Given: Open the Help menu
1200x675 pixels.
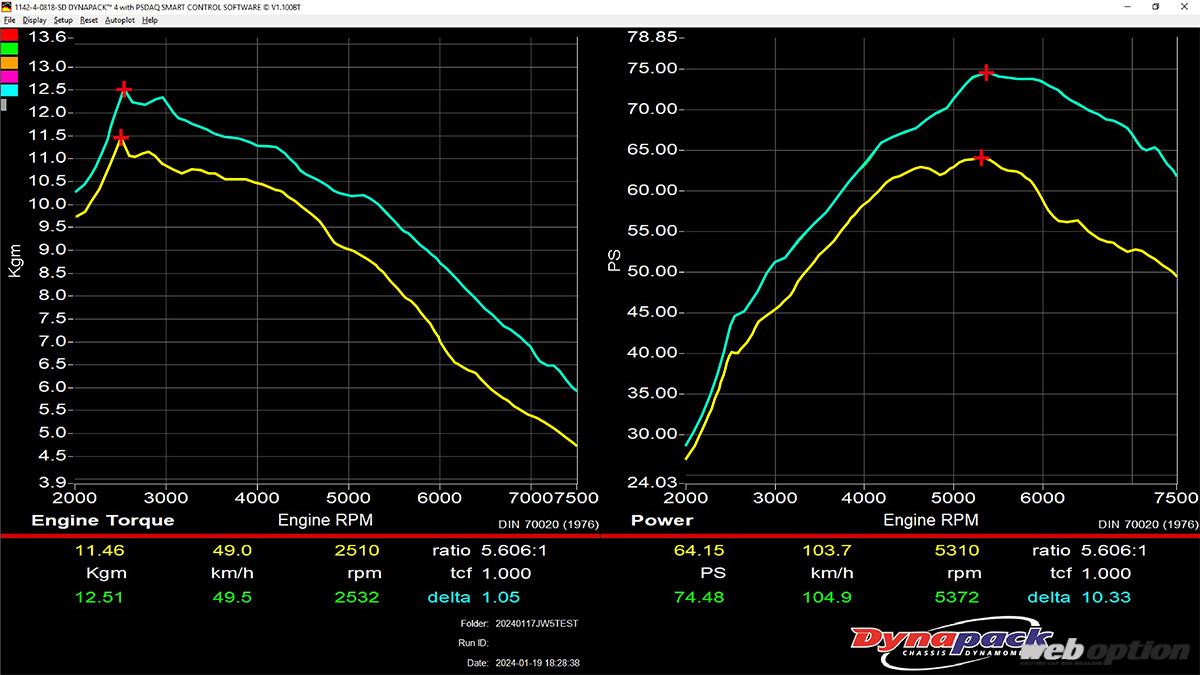Looking at the screenshot, I should click(150, 20).
